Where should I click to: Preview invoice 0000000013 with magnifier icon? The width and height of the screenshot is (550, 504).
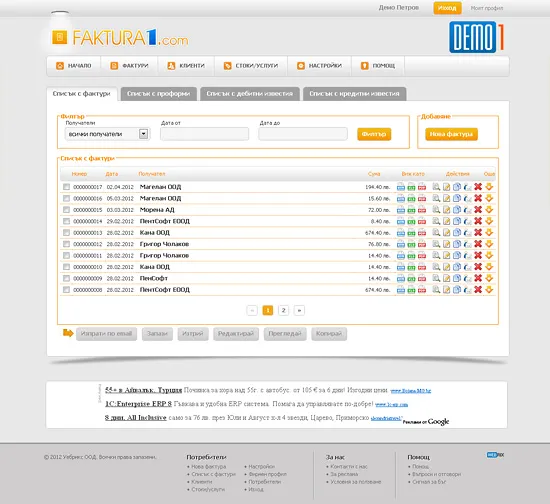point(436,233)
